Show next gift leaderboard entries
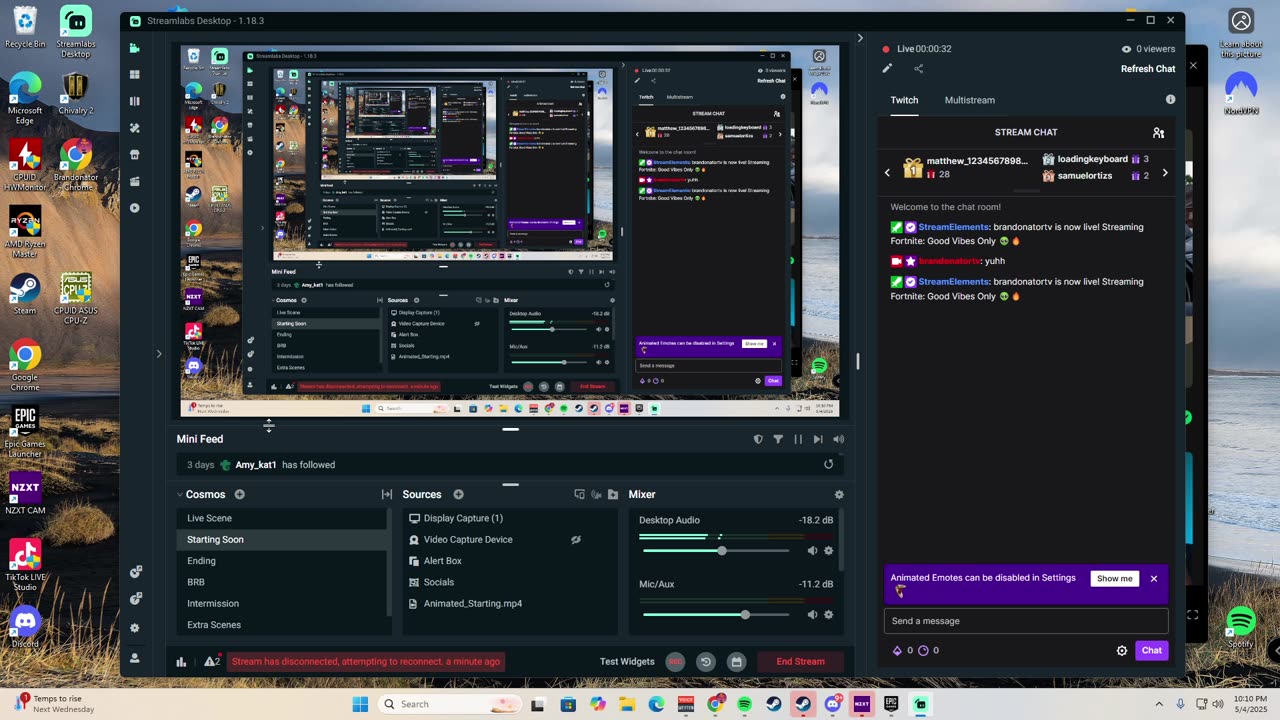 (1165, 173)
